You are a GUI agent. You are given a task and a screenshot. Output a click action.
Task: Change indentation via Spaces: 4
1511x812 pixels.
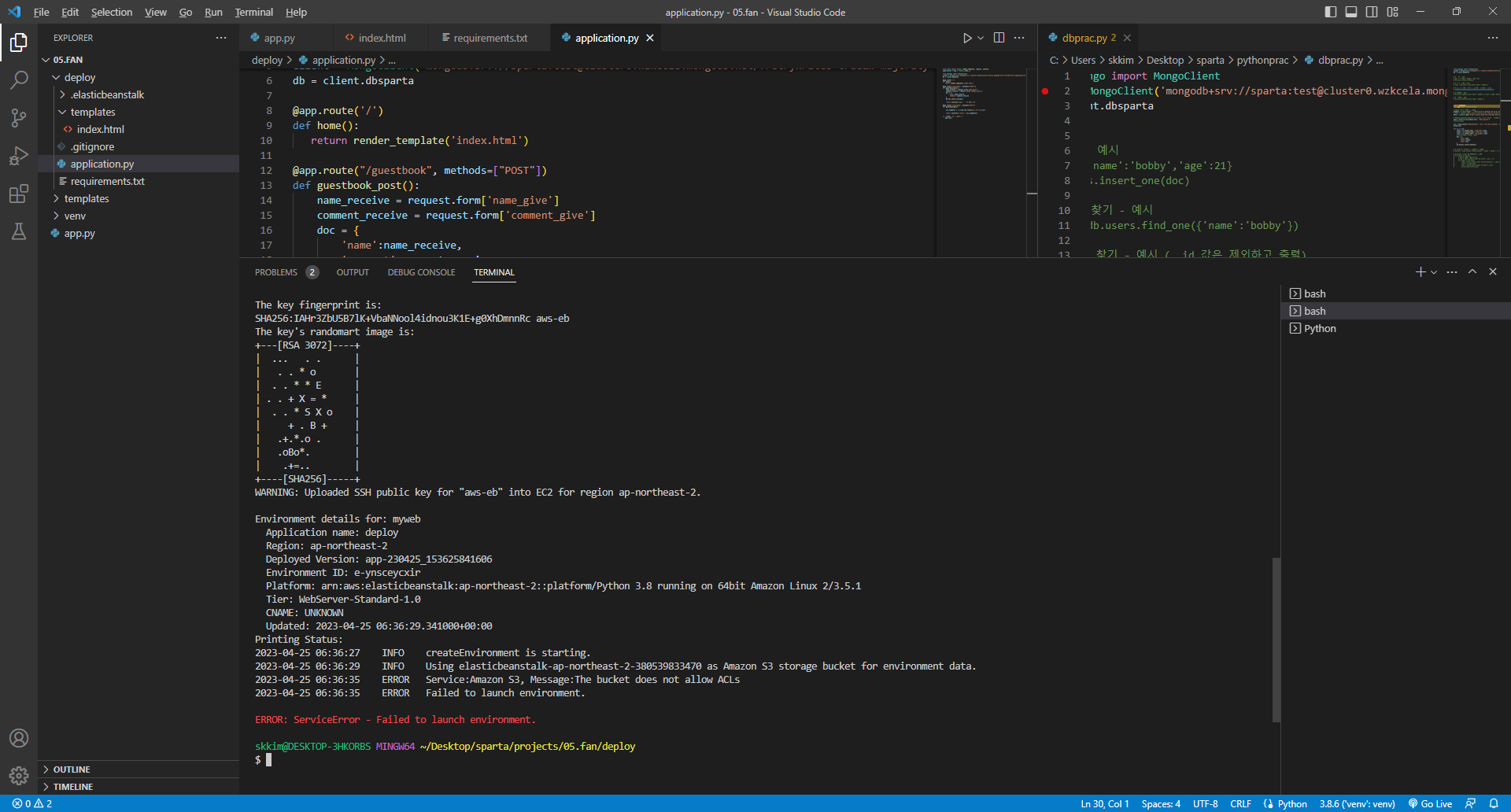tap(1161, 803)
